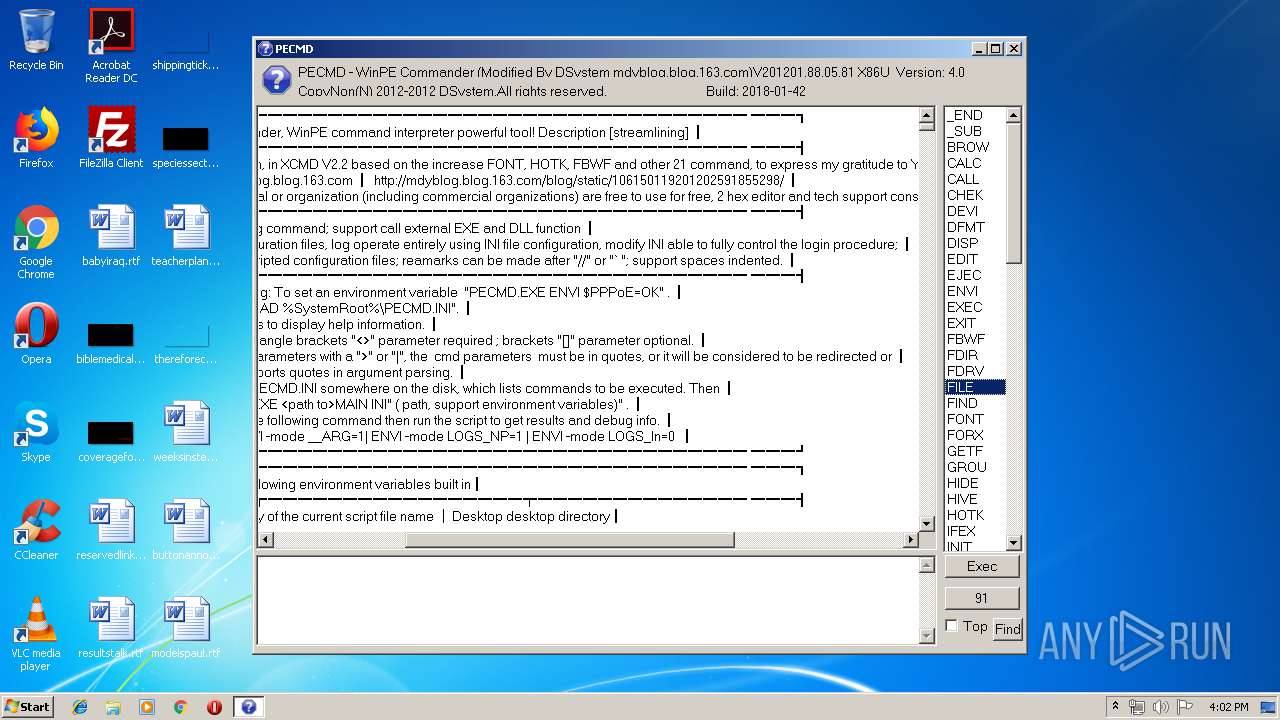Image resolution: width=1280 pixels, height=720 pixels.
Task: Open FileZilla Client desktop shortcut
Action: point(111,138)
